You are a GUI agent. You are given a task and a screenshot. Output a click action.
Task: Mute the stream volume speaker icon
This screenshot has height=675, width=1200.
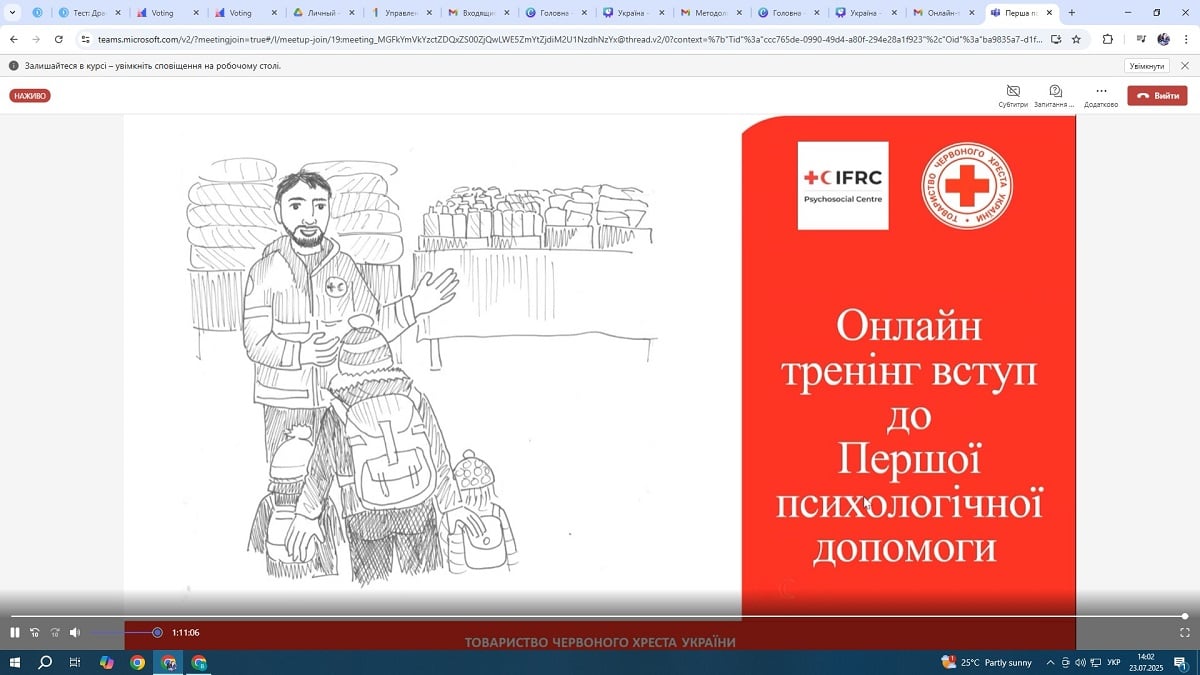75,632
